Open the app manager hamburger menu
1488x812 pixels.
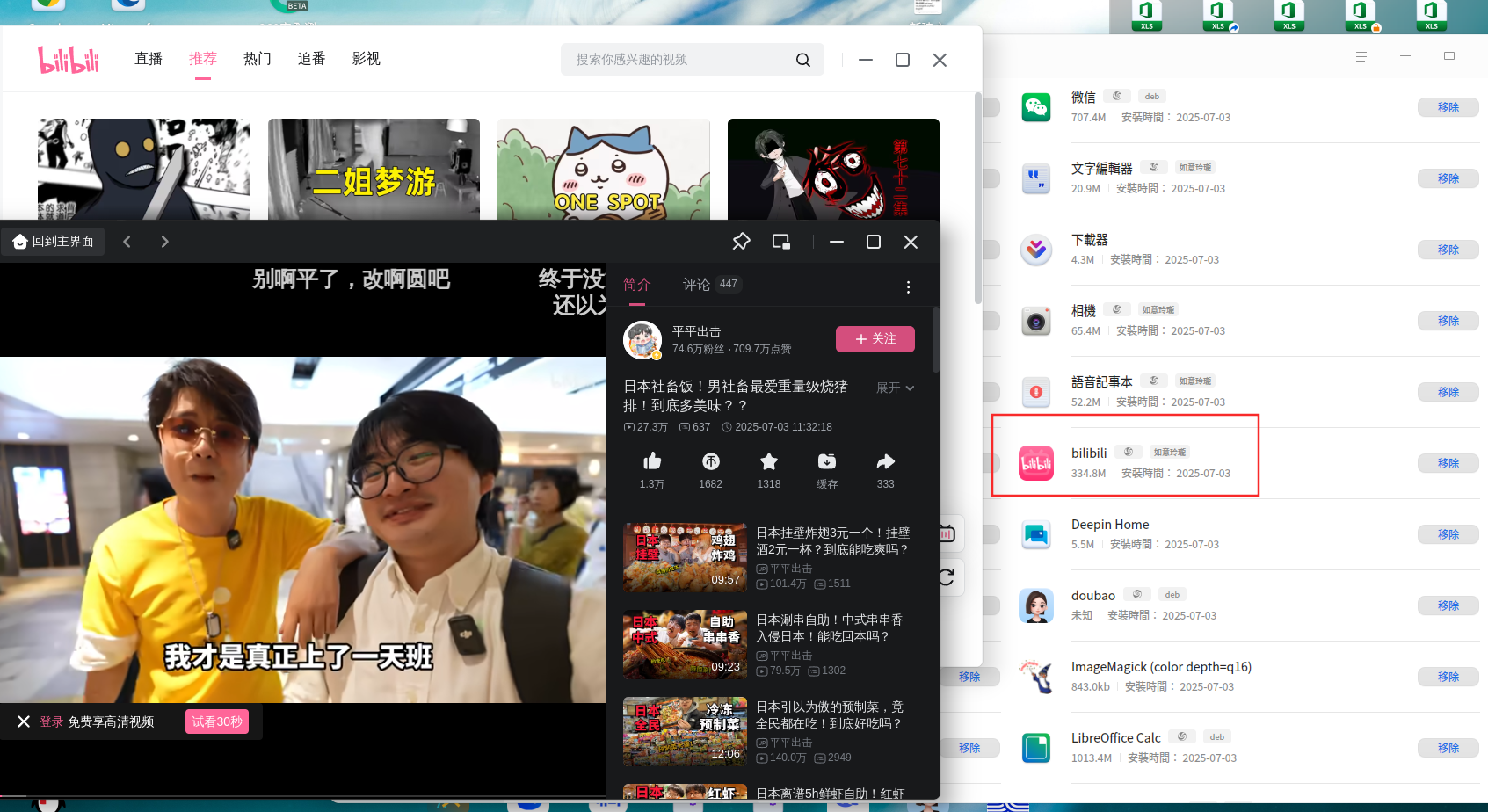[1361, 56]
